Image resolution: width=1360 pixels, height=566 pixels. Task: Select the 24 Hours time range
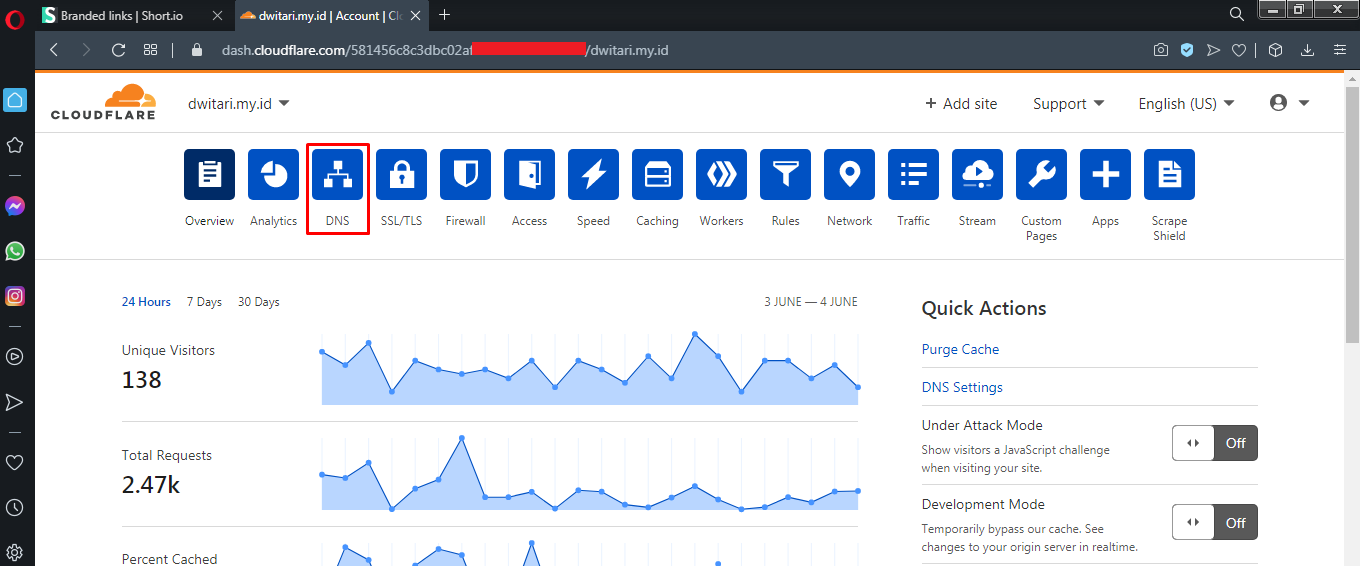[x=146, y=302]
